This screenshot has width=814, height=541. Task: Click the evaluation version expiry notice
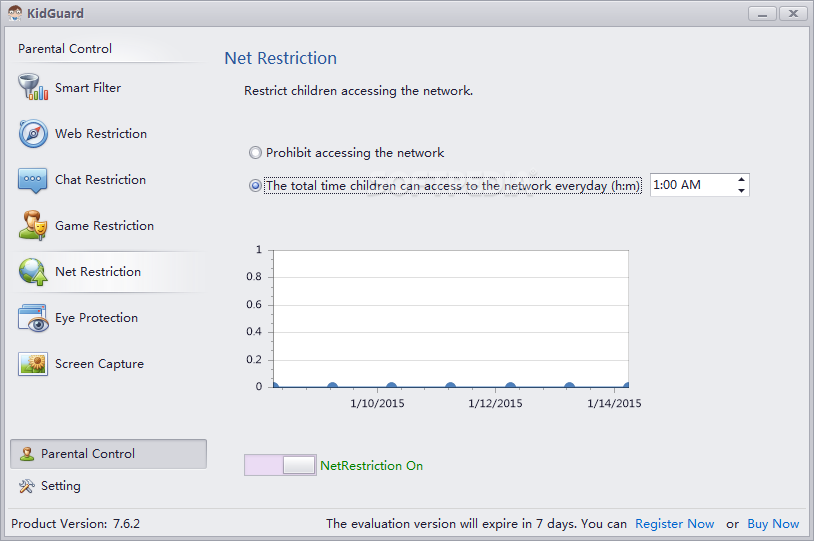(476, 524)
